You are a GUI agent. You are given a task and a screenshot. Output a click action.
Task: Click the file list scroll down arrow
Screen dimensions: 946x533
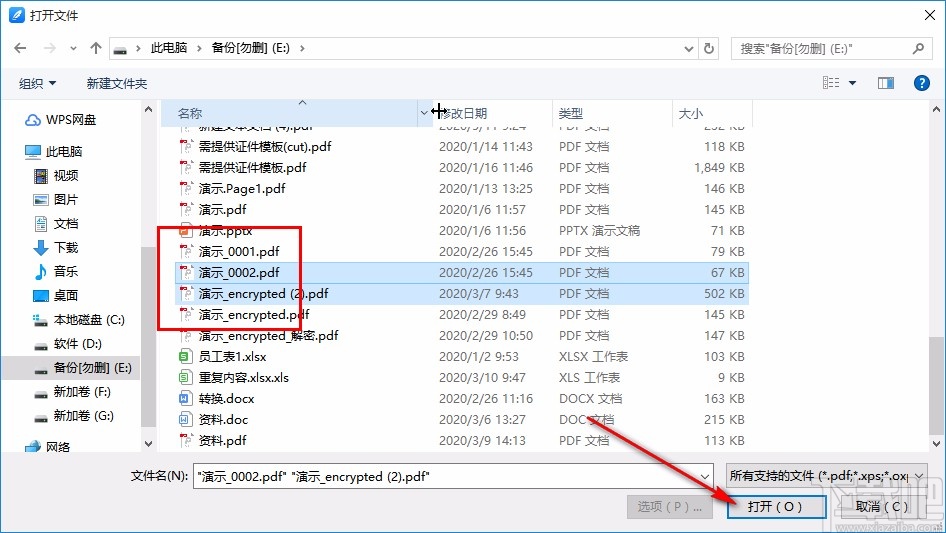point(936,444)
